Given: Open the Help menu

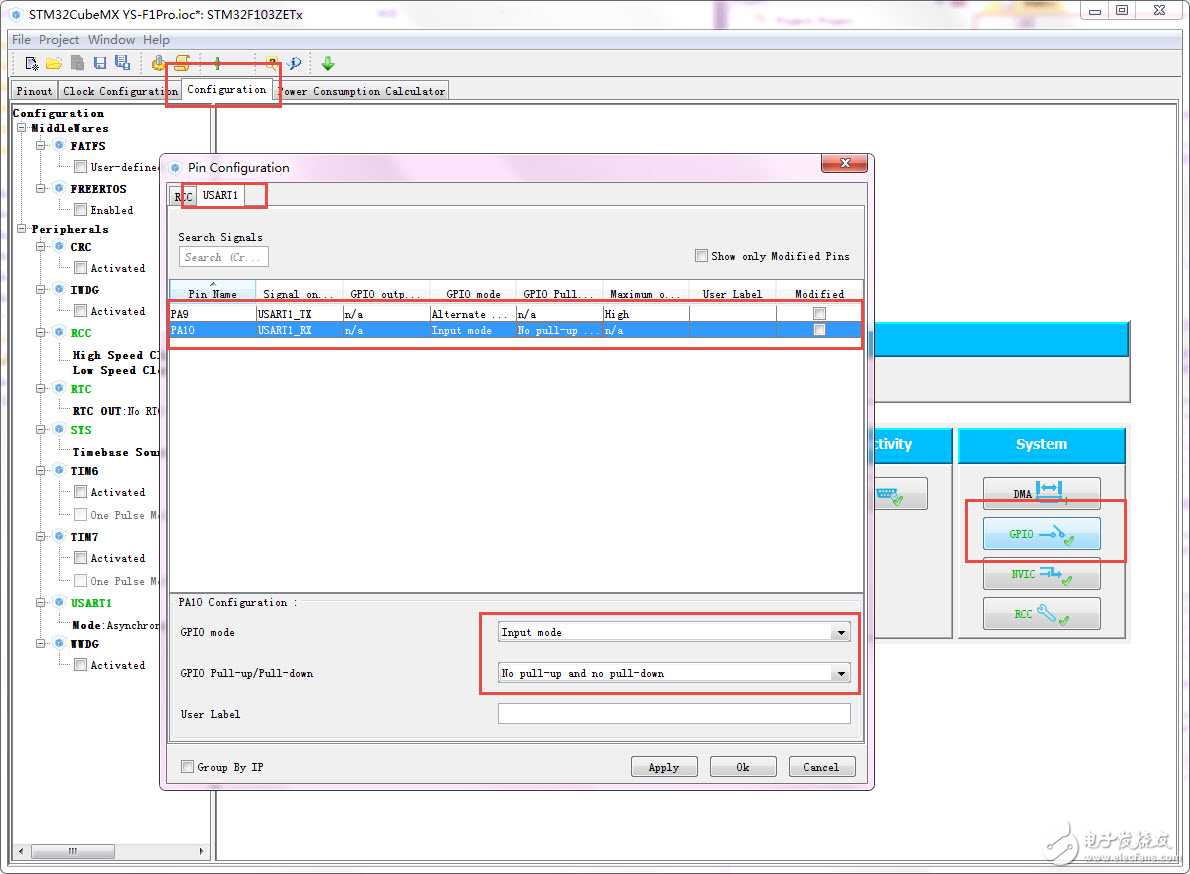Looking at the screenshot, I should point(156,39).
